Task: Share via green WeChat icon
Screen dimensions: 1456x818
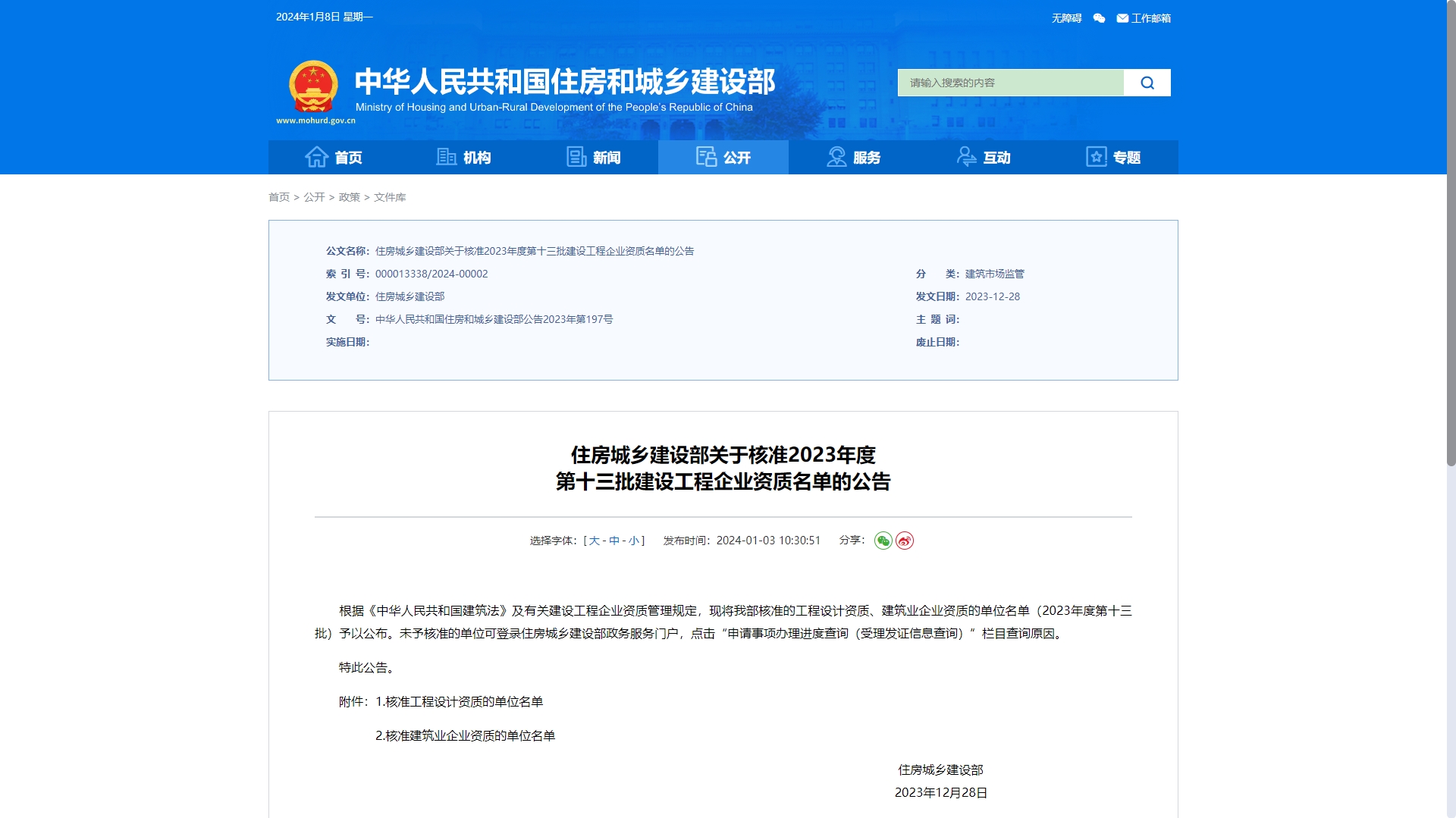Action: click(883, 541)
